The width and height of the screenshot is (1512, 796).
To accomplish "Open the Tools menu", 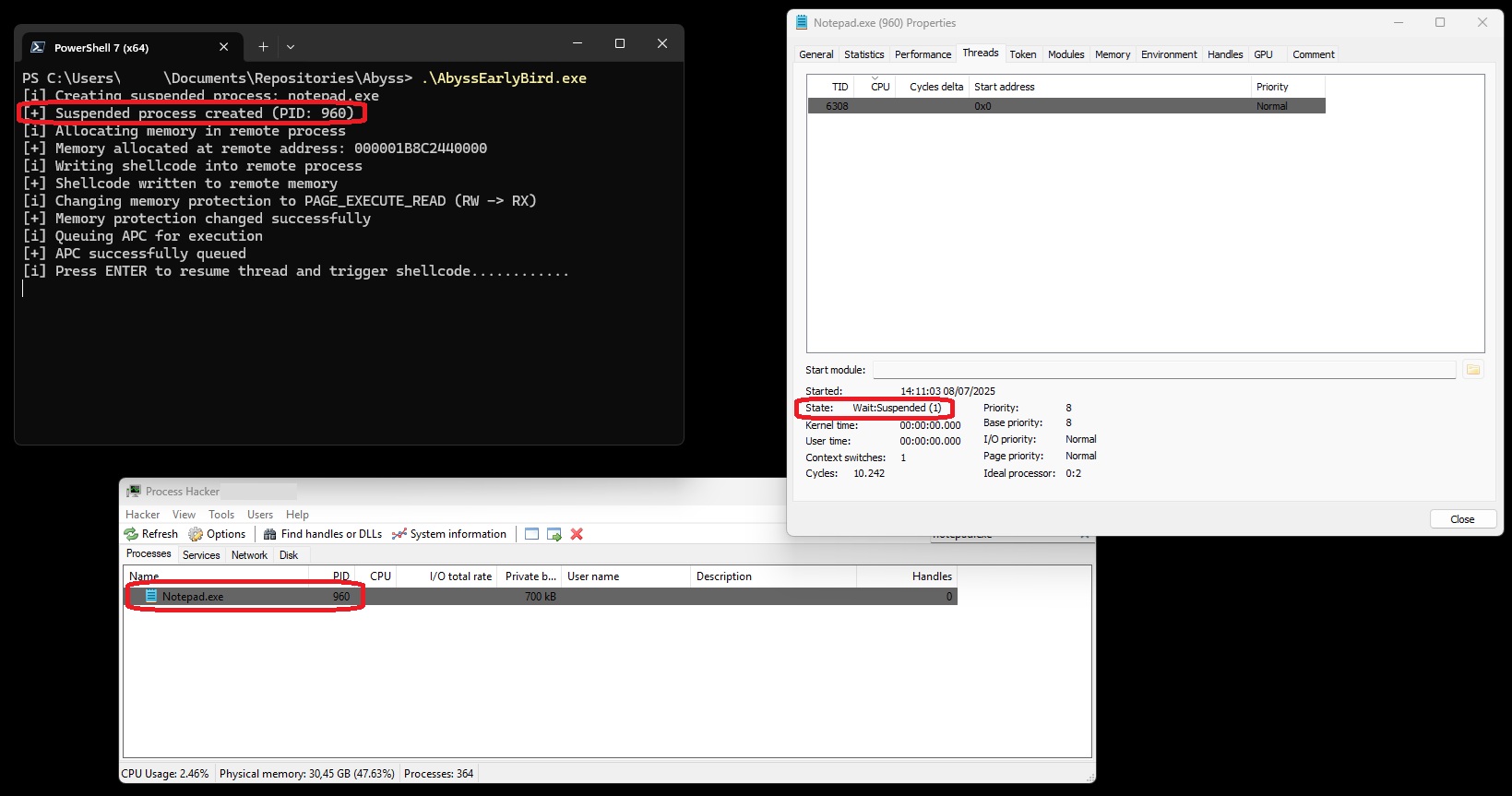I will point(221,515).
